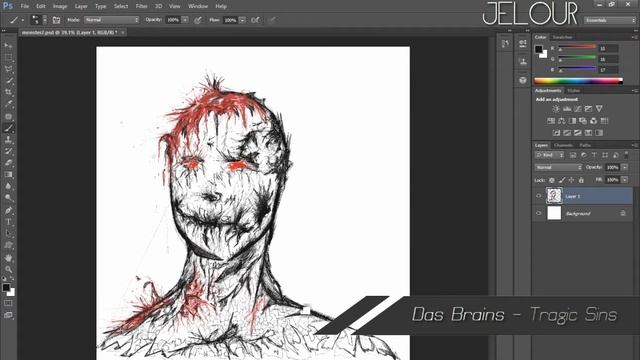Select the Brush tool in the toolbox

(8, 128)
